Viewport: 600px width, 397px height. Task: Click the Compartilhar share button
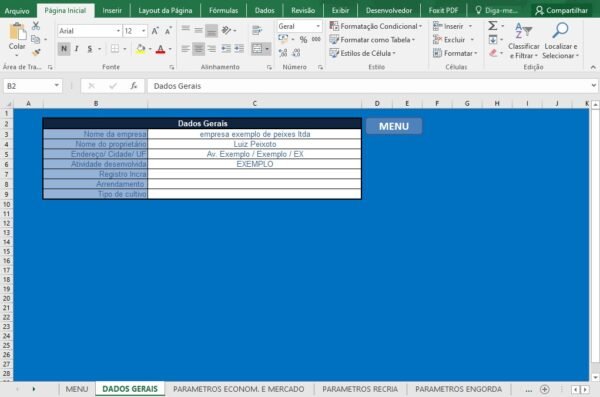click(x=561, y=10)
